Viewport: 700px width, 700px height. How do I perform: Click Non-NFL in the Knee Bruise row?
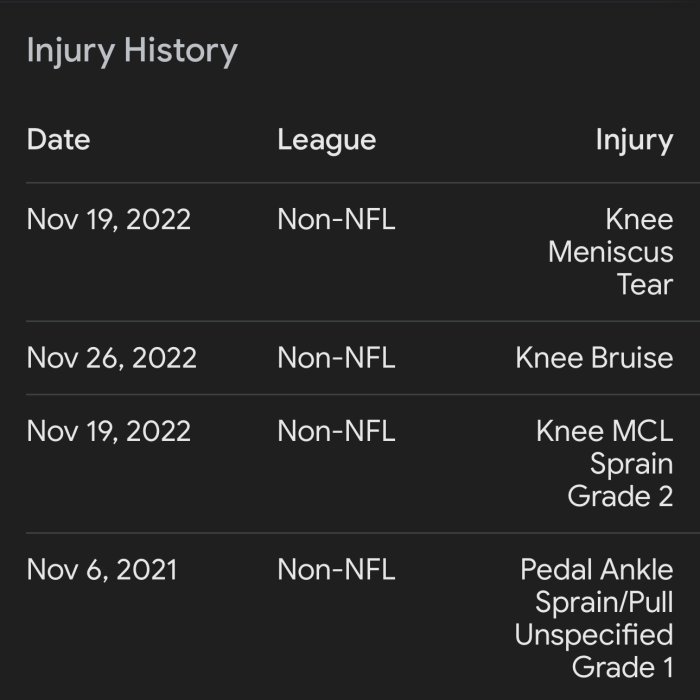[x=336, y=357]
